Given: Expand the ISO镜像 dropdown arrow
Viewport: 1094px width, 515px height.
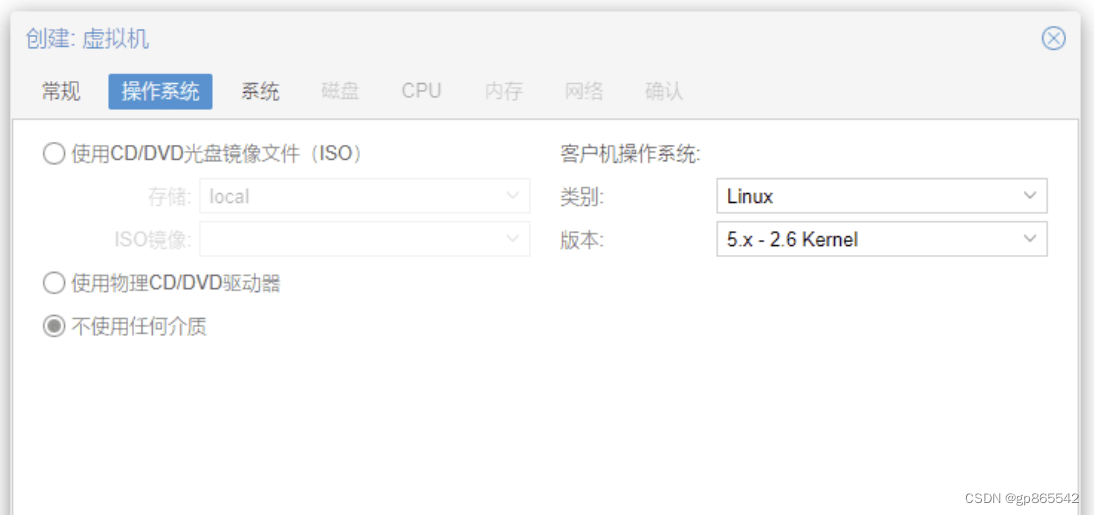Looking at the screenshot, I should pyautogui.click(x=514, y=239).
